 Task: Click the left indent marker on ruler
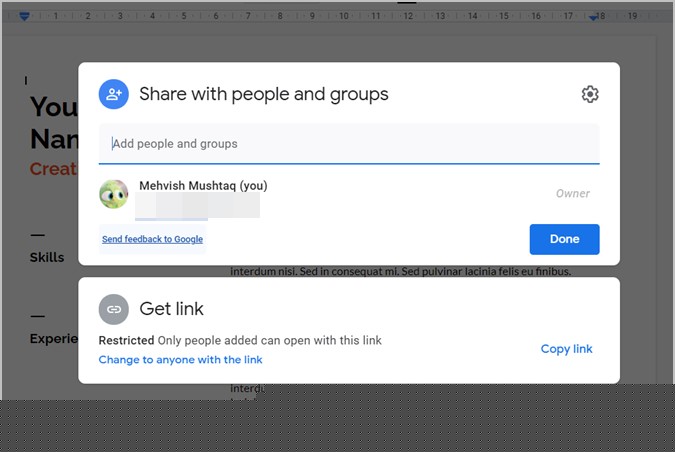pyautogui.click(x=25, y=16)
